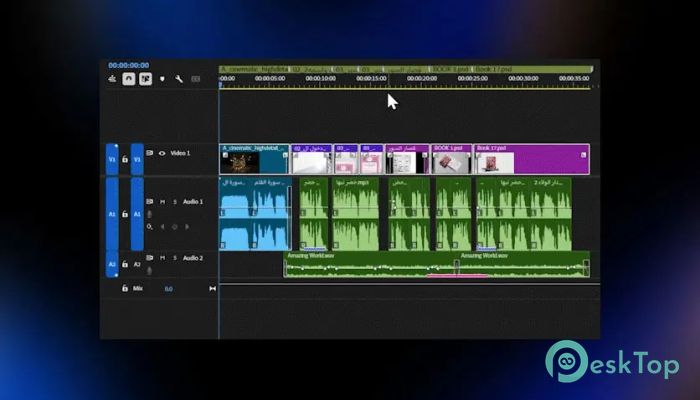Toggle sync lock on Audio 1
This screenshot has height=400, width=700.
point(150,202)
